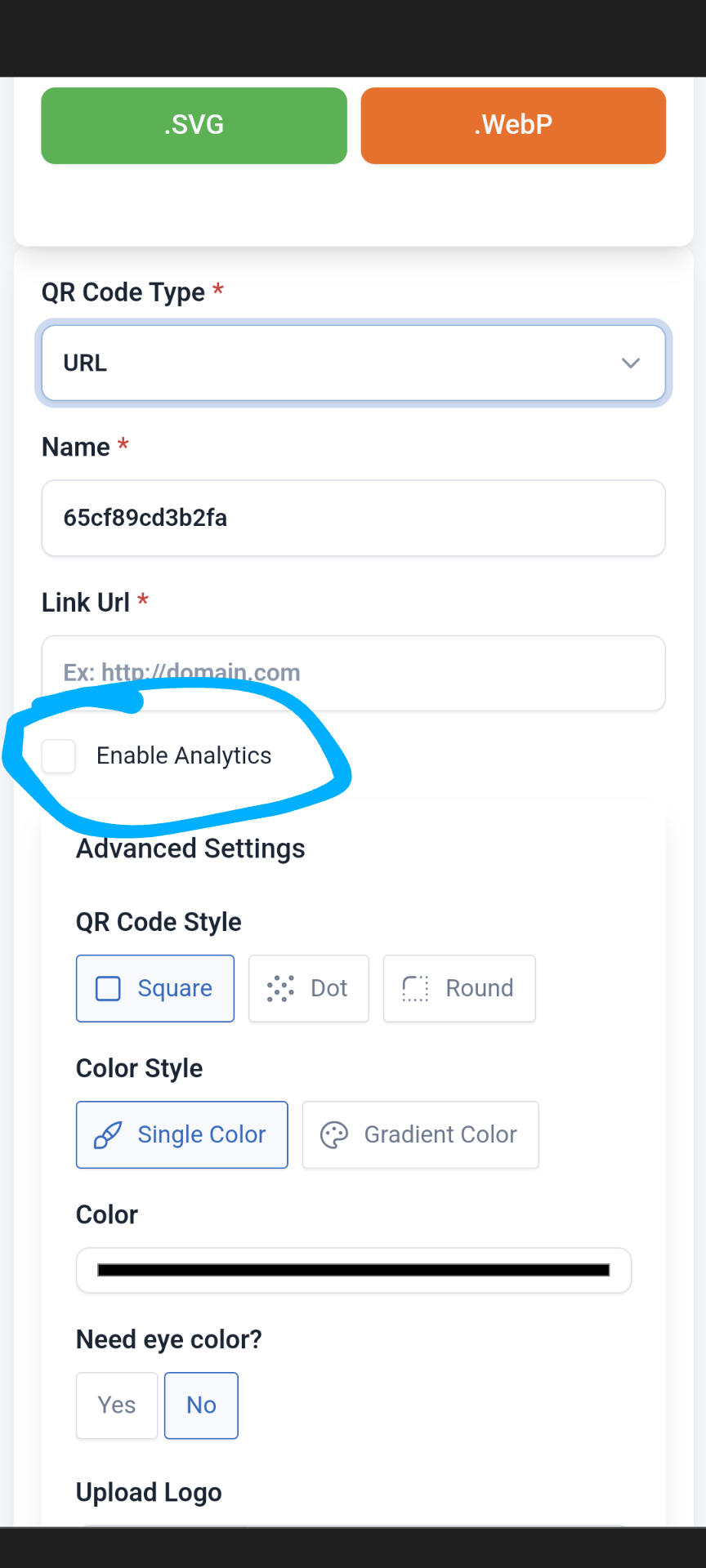Download QR as .SVG
The height and width of the screenshot is (1568, 706).
194,126
